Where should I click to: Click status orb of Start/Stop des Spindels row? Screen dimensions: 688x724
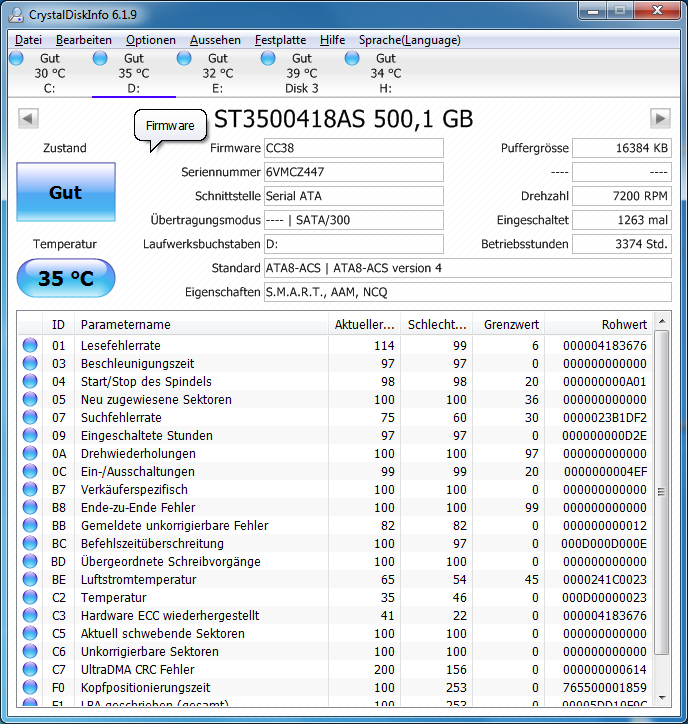pos(30,381)
